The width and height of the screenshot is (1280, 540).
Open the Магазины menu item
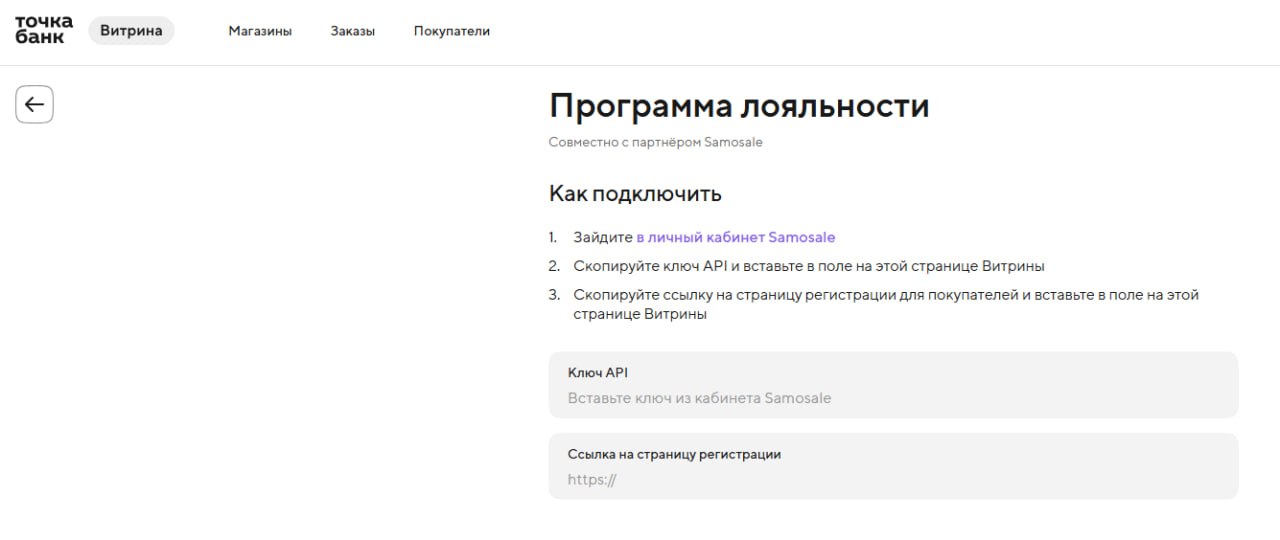(x=260, y=31)
